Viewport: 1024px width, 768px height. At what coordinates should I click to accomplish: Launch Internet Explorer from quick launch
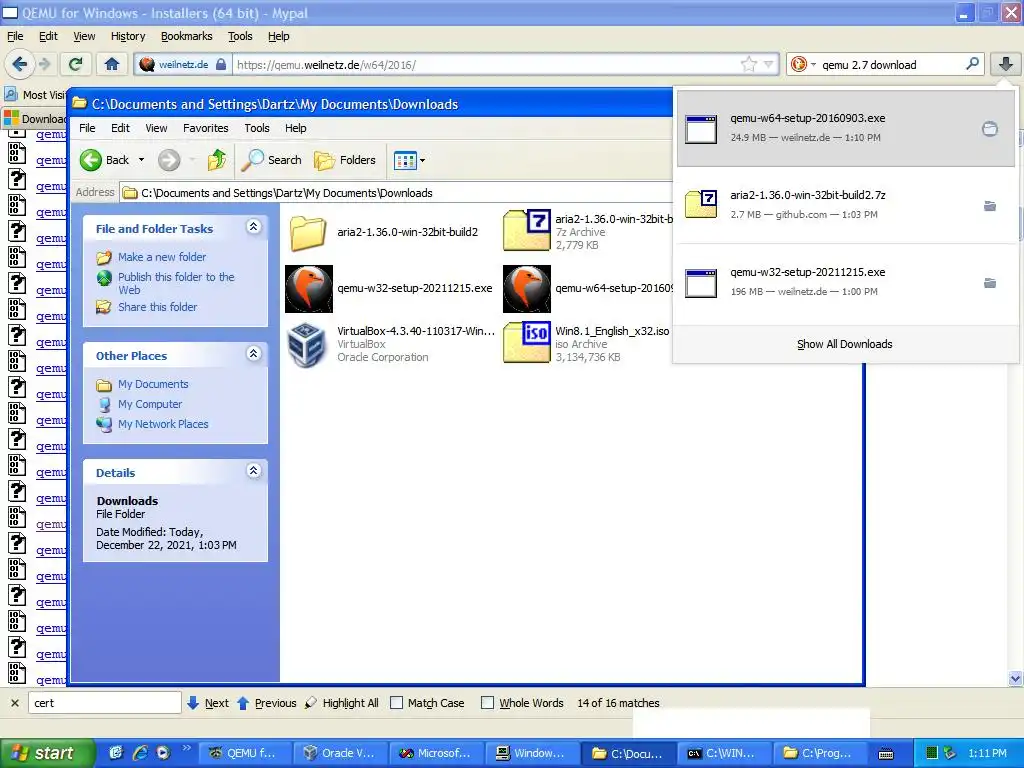click(x=139, y=753)
